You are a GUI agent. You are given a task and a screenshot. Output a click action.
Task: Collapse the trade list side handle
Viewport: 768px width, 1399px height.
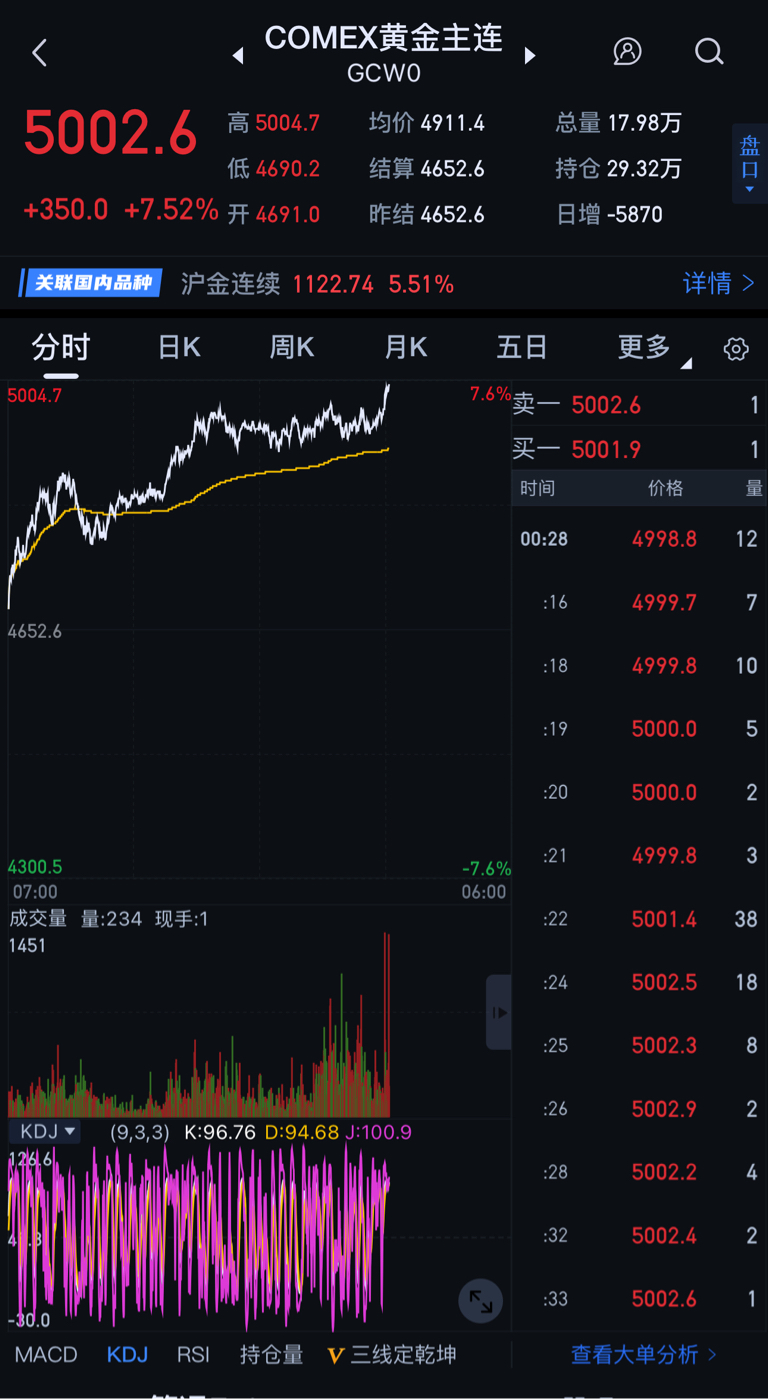coord(498,1012)
